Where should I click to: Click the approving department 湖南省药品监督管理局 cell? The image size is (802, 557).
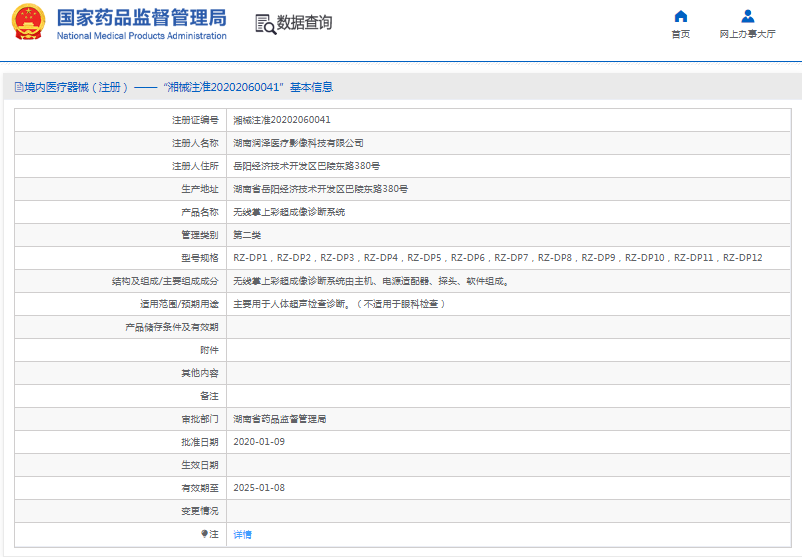[x=279, y=419]
